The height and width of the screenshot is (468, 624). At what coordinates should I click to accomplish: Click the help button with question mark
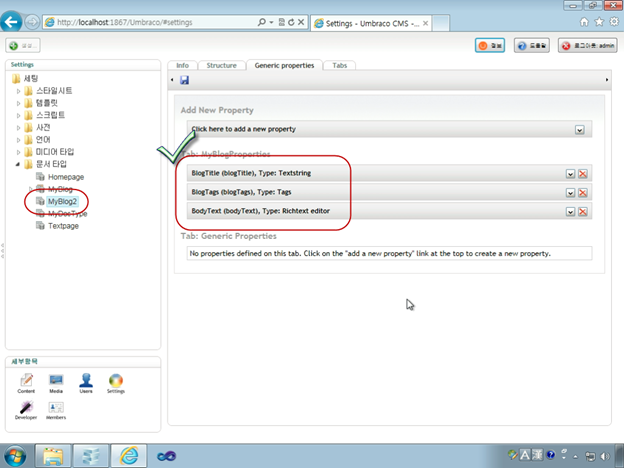coord(532,46)
